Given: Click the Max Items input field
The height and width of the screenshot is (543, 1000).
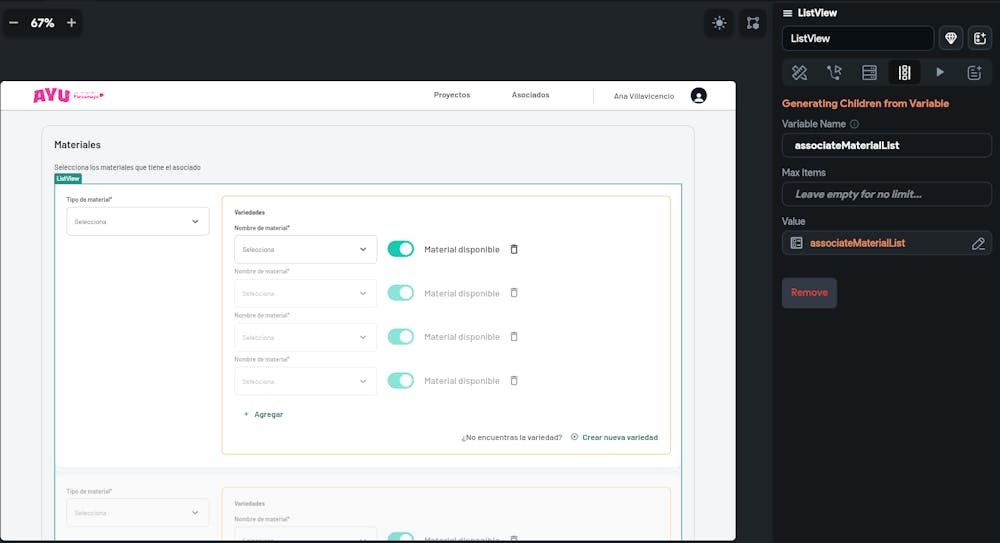Looking at the screenshot, I should click(x=886, y=194).
